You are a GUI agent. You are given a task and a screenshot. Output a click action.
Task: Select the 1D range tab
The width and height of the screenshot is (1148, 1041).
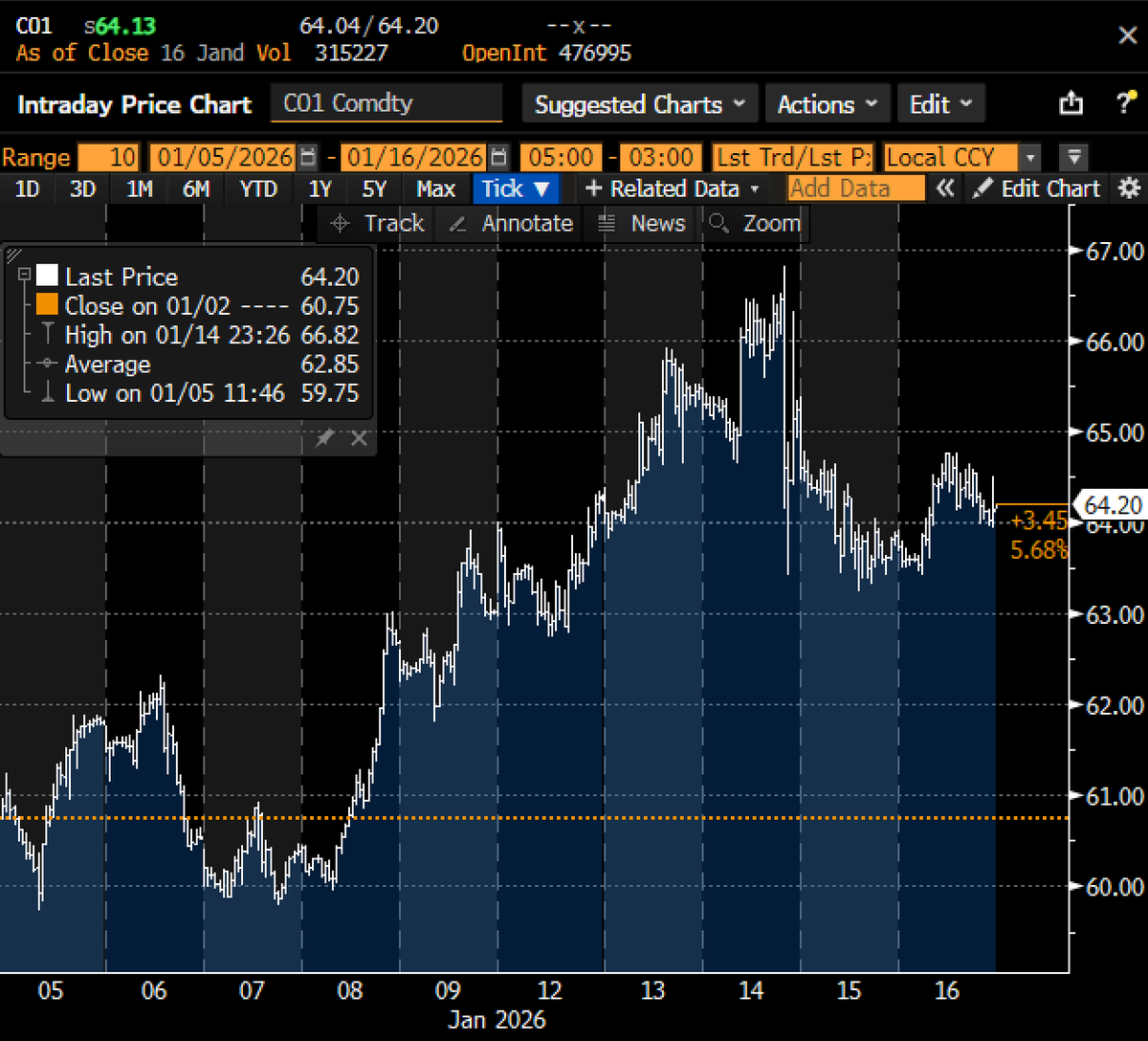[27, 188]
